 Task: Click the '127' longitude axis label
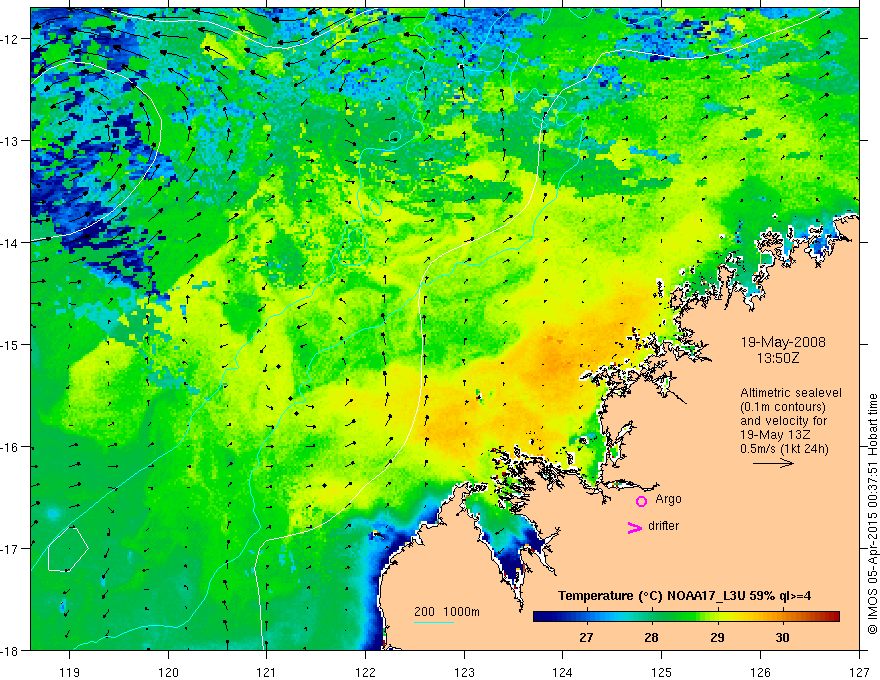pyautogui.click(x=859, y=672)
